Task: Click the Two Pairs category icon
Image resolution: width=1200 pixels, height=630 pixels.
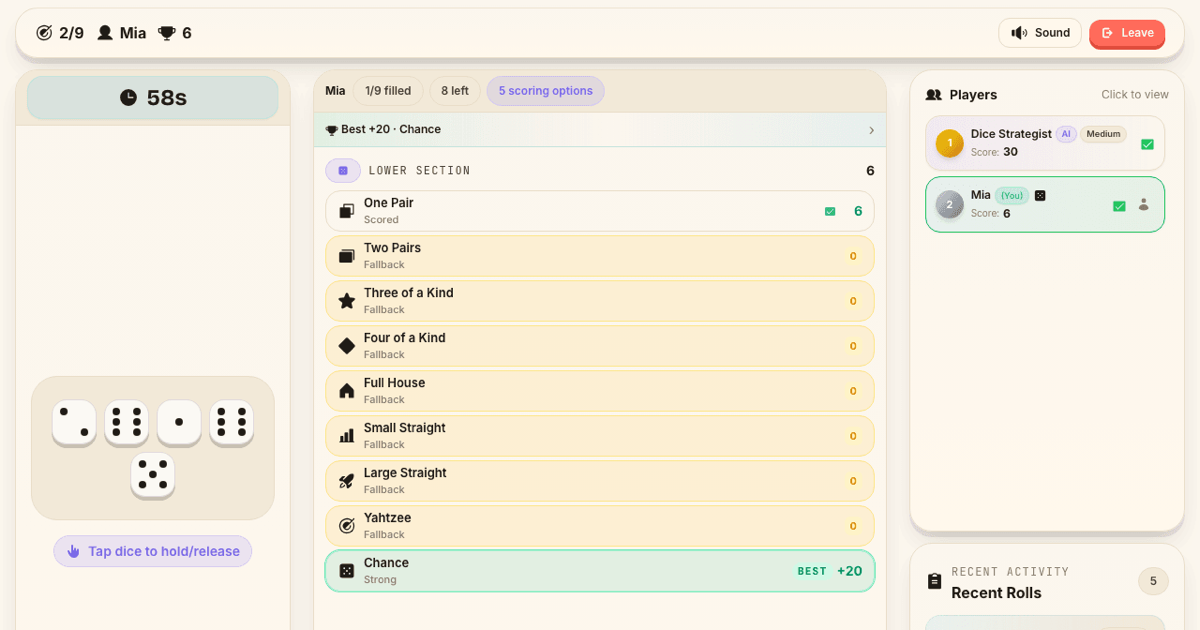Action: (x=347, y=256)
